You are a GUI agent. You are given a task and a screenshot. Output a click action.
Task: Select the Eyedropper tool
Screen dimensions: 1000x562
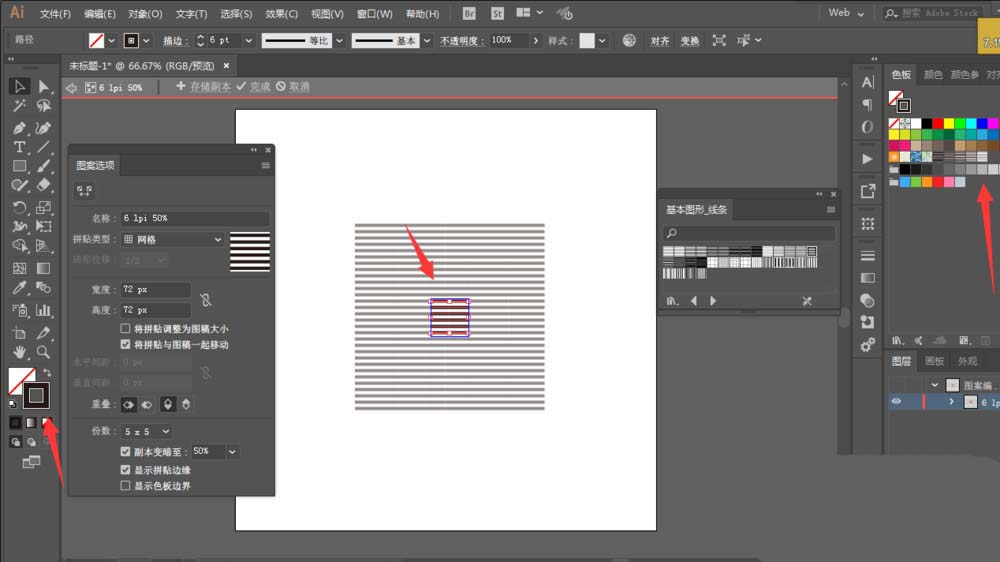[x=19, y=288]
